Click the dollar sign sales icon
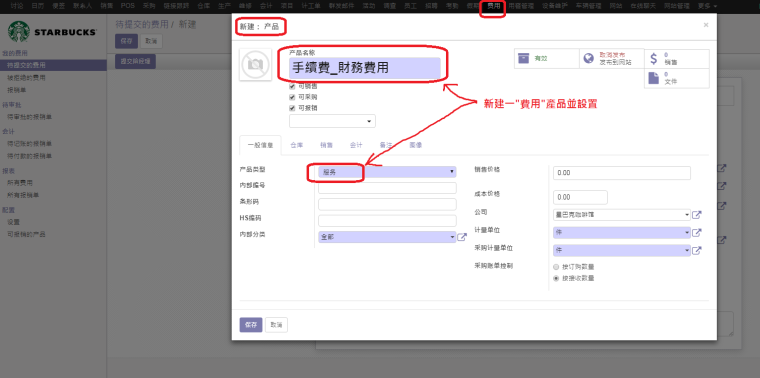Screen dimensions: 760x378 pyautogui.click(x=653, y=59)
